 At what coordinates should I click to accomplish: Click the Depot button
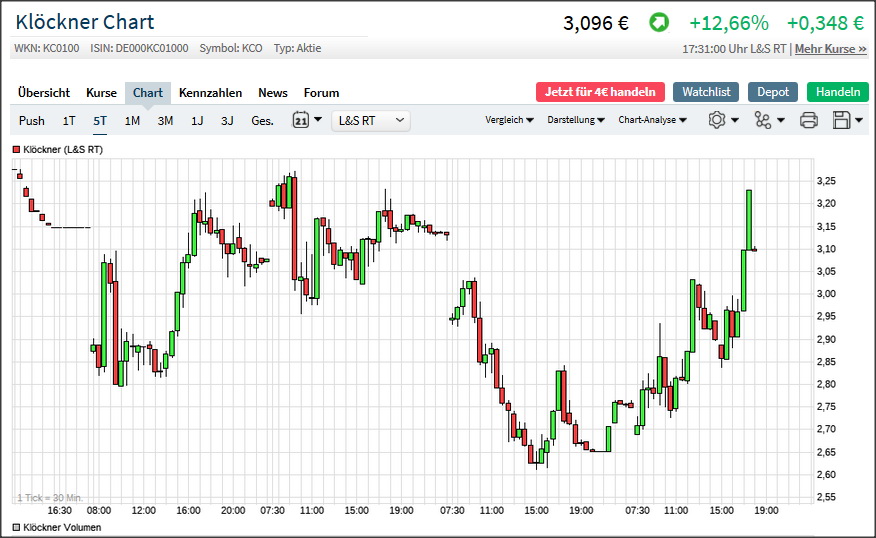(773, 92)
